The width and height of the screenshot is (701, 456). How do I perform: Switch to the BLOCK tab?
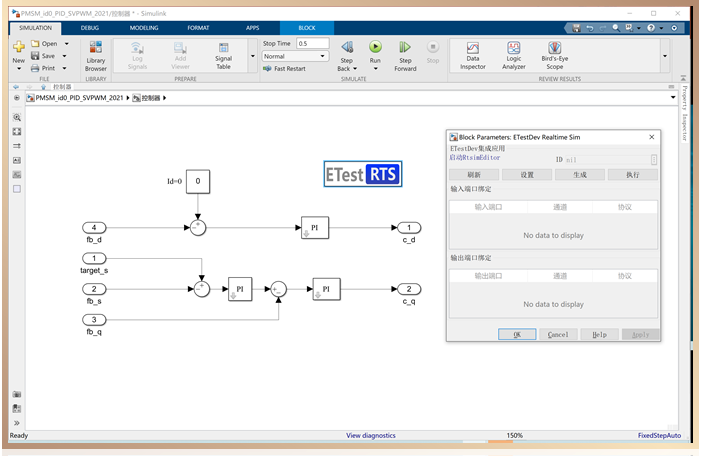(x=307, y=28)
